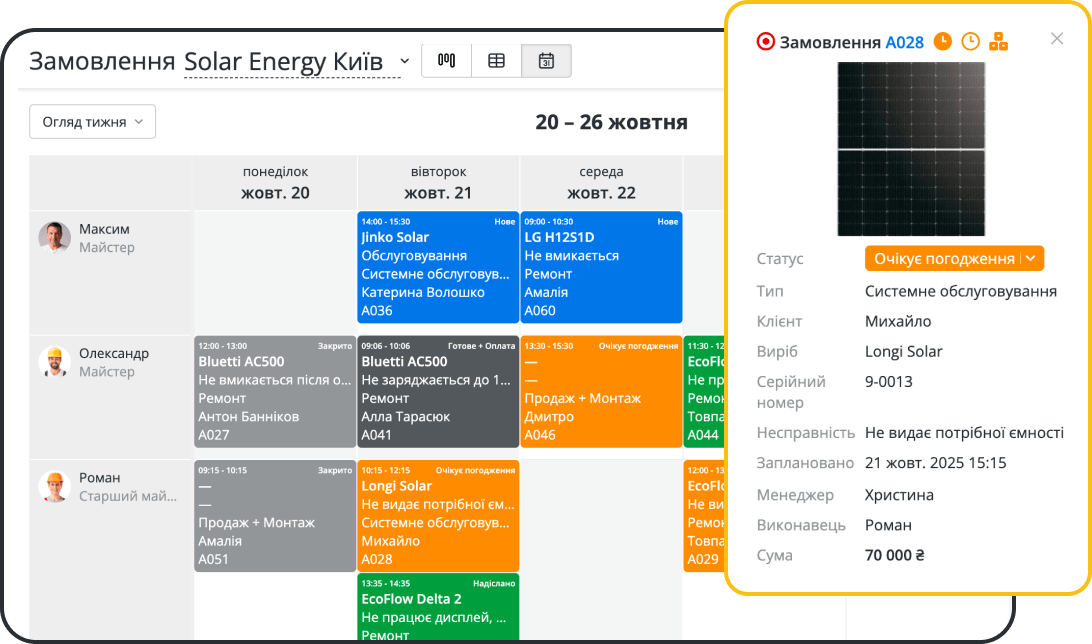Select the calendar view icon
Viewport: 1092px width, 644px height.
(547, 61)
